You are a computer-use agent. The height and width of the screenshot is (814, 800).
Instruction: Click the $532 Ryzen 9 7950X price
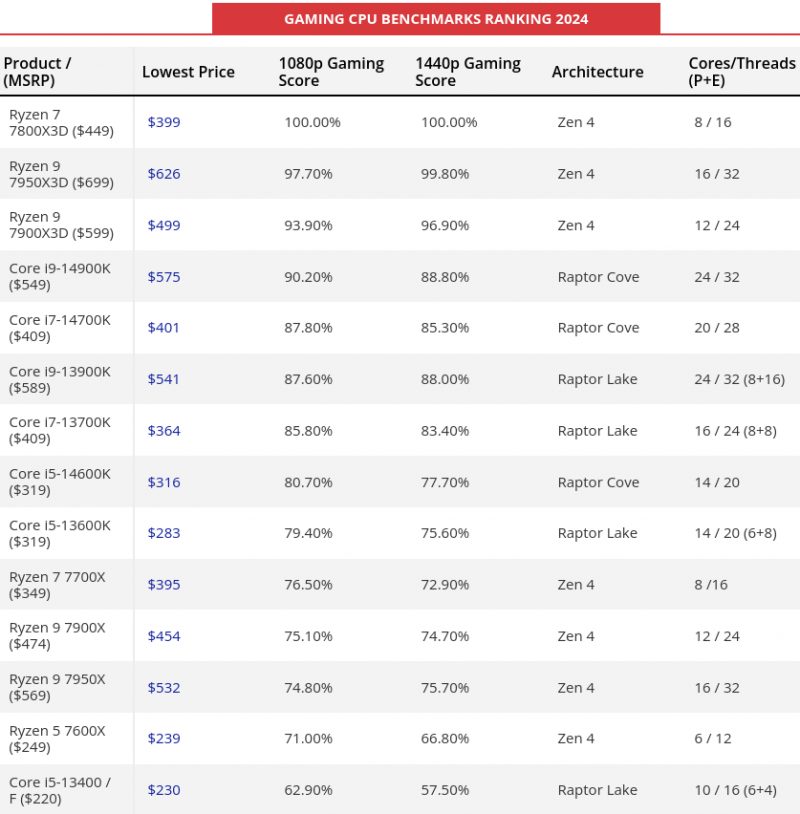164,688
